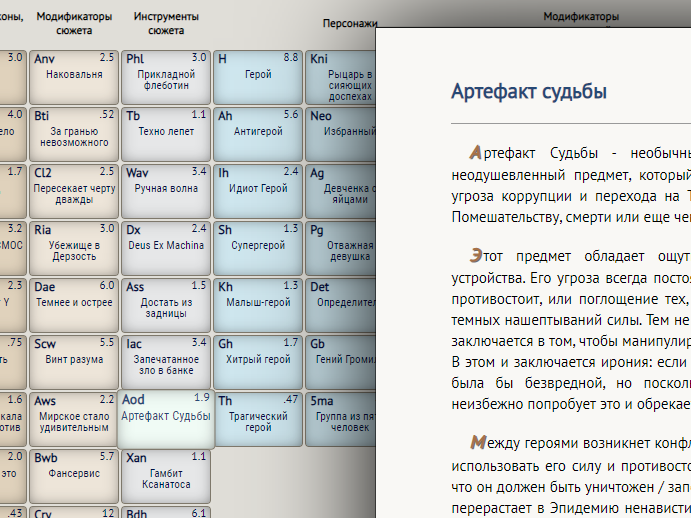691x518 pixels.
Task: Select the highlighted Aod Артефакт Судьбы tile
Action: pyautogui.click(x=166, y=419)
